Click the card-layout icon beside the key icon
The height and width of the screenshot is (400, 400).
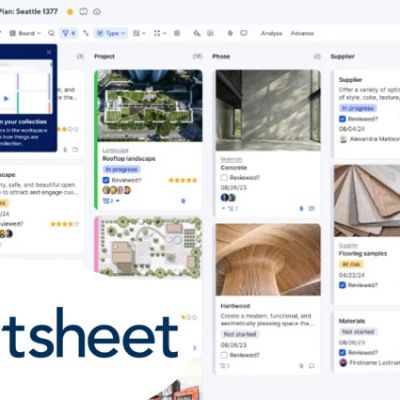pos(210,33)
